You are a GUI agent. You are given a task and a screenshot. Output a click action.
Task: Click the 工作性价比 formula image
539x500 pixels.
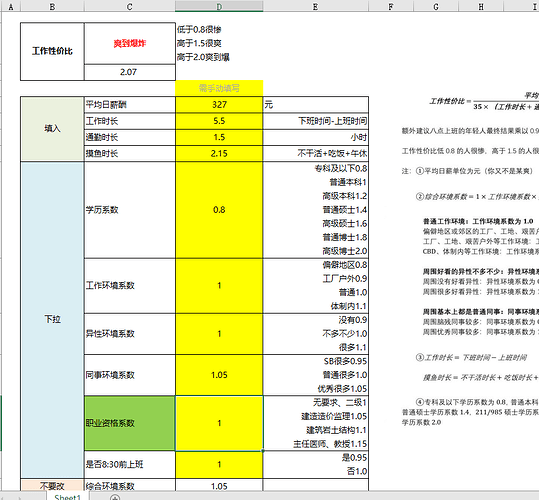[x=484, y=101]
